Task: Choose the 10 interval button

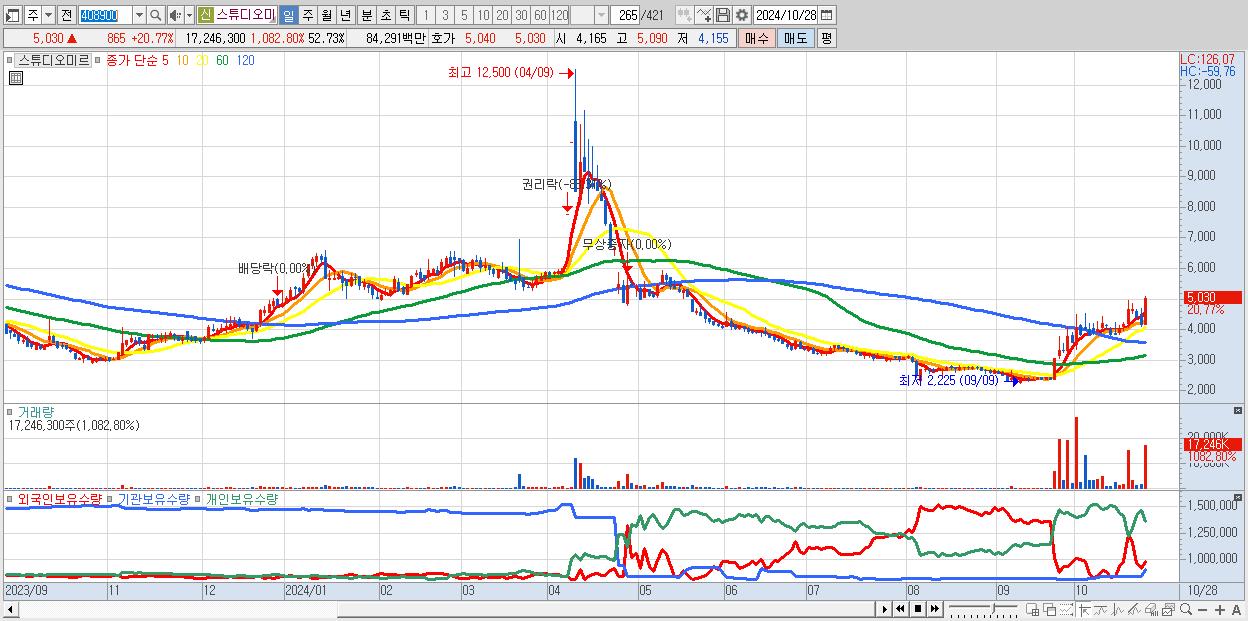Action: click(484, 15)
